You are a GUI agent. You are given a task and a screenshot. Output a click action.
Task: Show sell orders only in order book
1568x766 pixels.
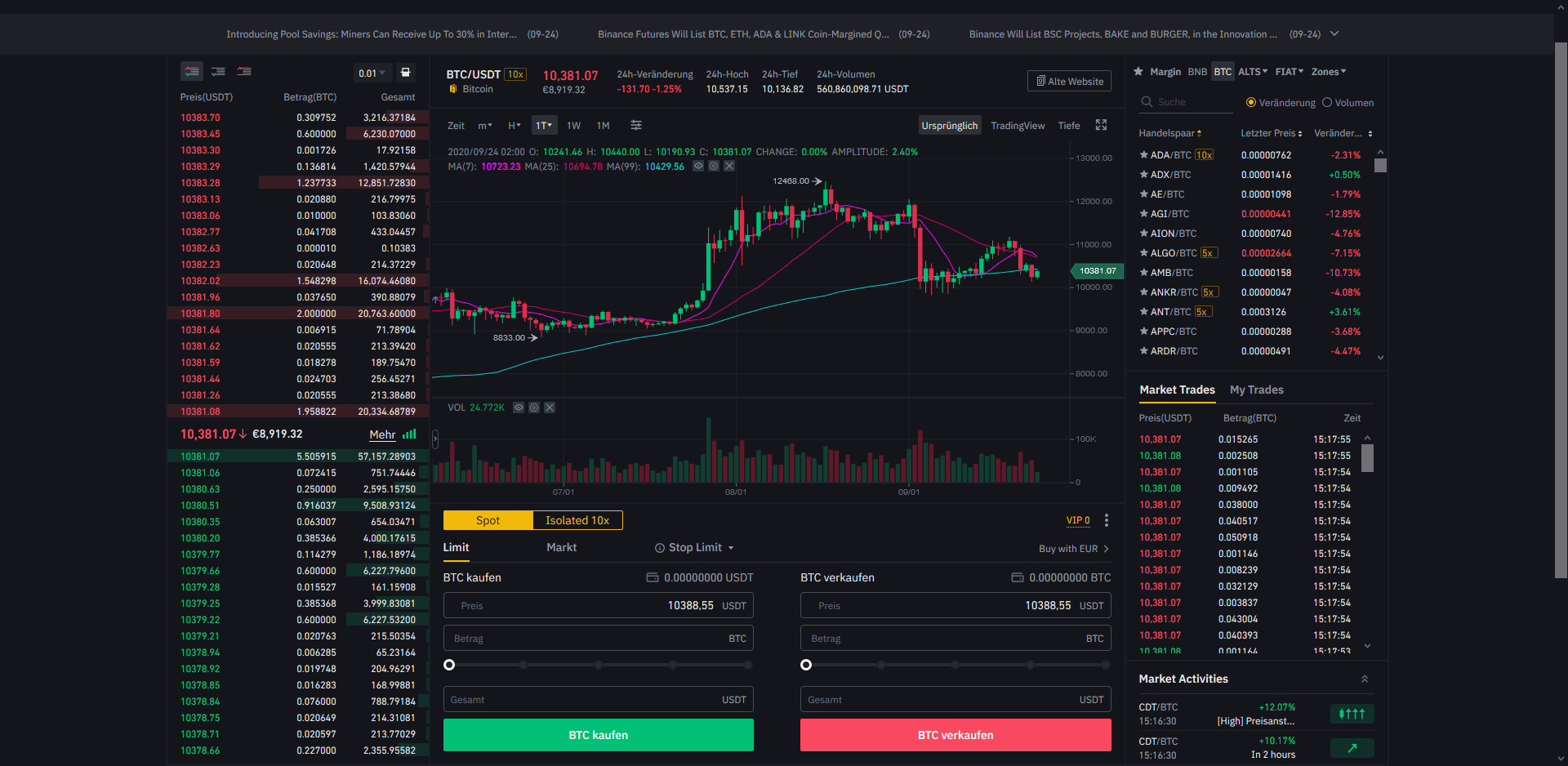pyautogui.click(x=244, y=72)
